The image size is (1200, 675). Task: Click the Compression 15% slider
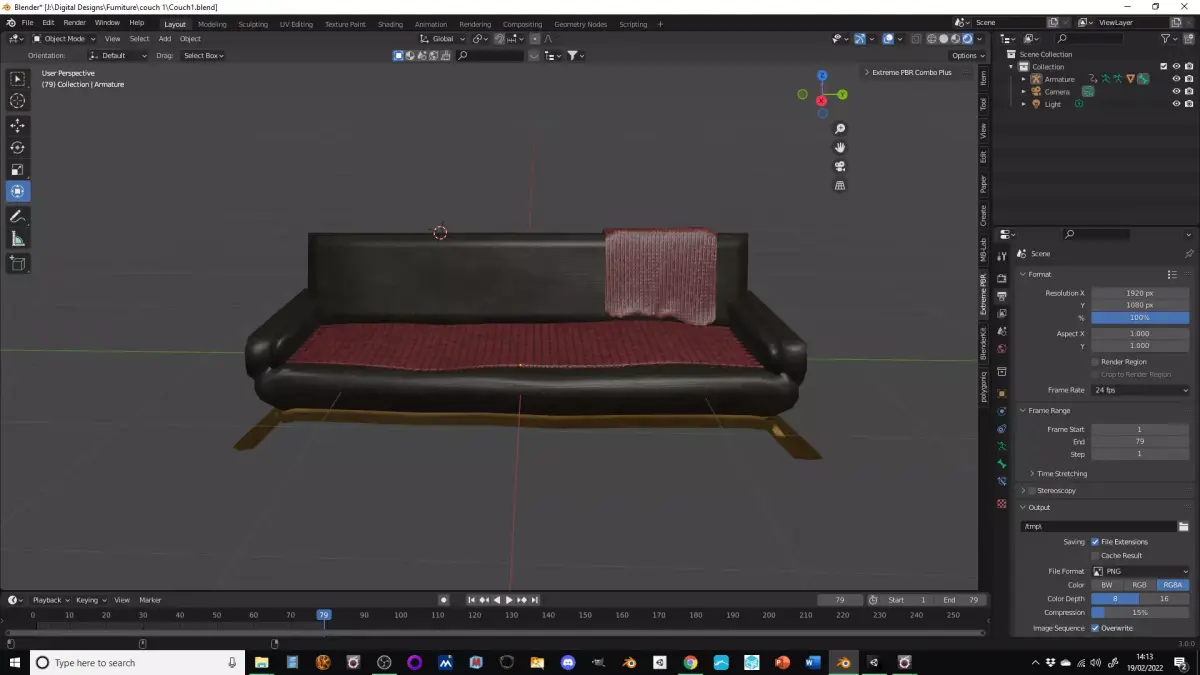click(x=1140, y=612)
